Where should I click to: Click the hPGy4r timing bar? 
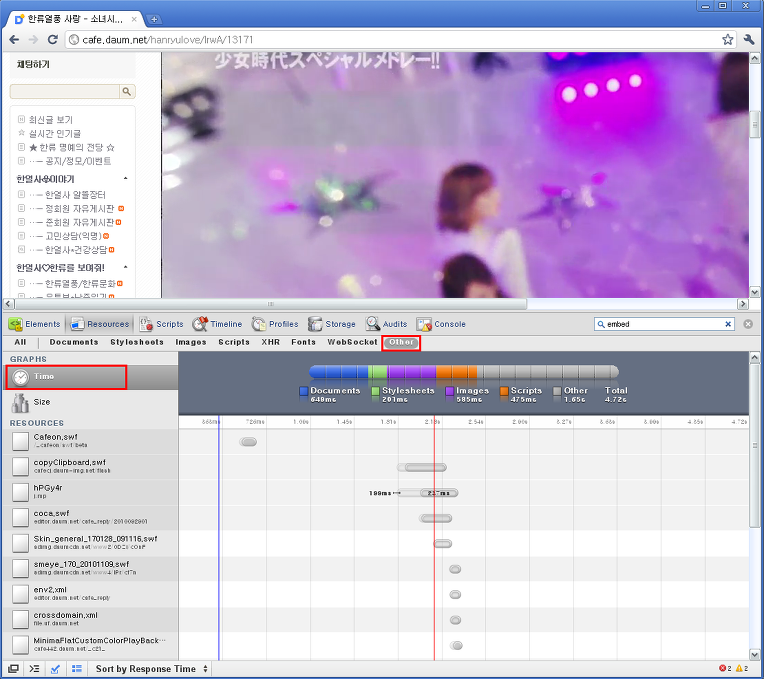tap(428, 493)
